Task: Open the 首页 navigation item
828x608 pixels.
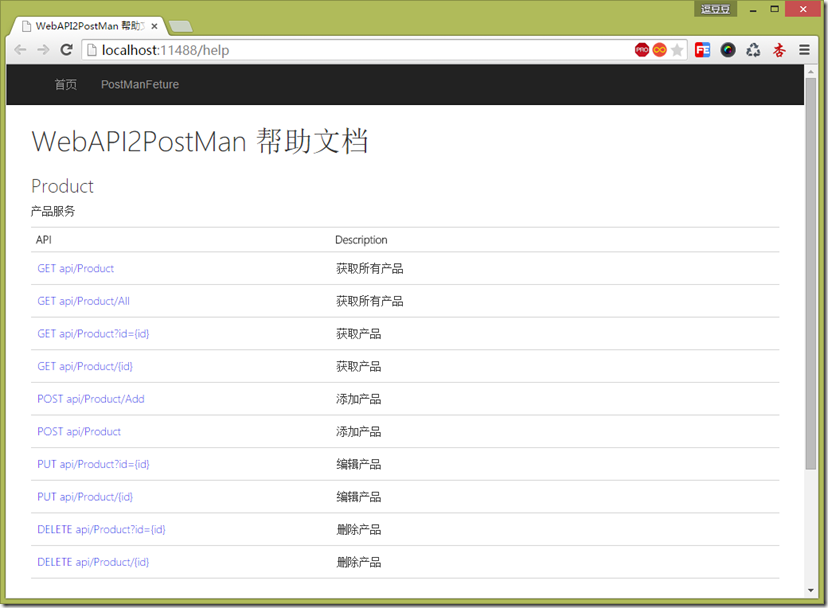Action: 66,85
